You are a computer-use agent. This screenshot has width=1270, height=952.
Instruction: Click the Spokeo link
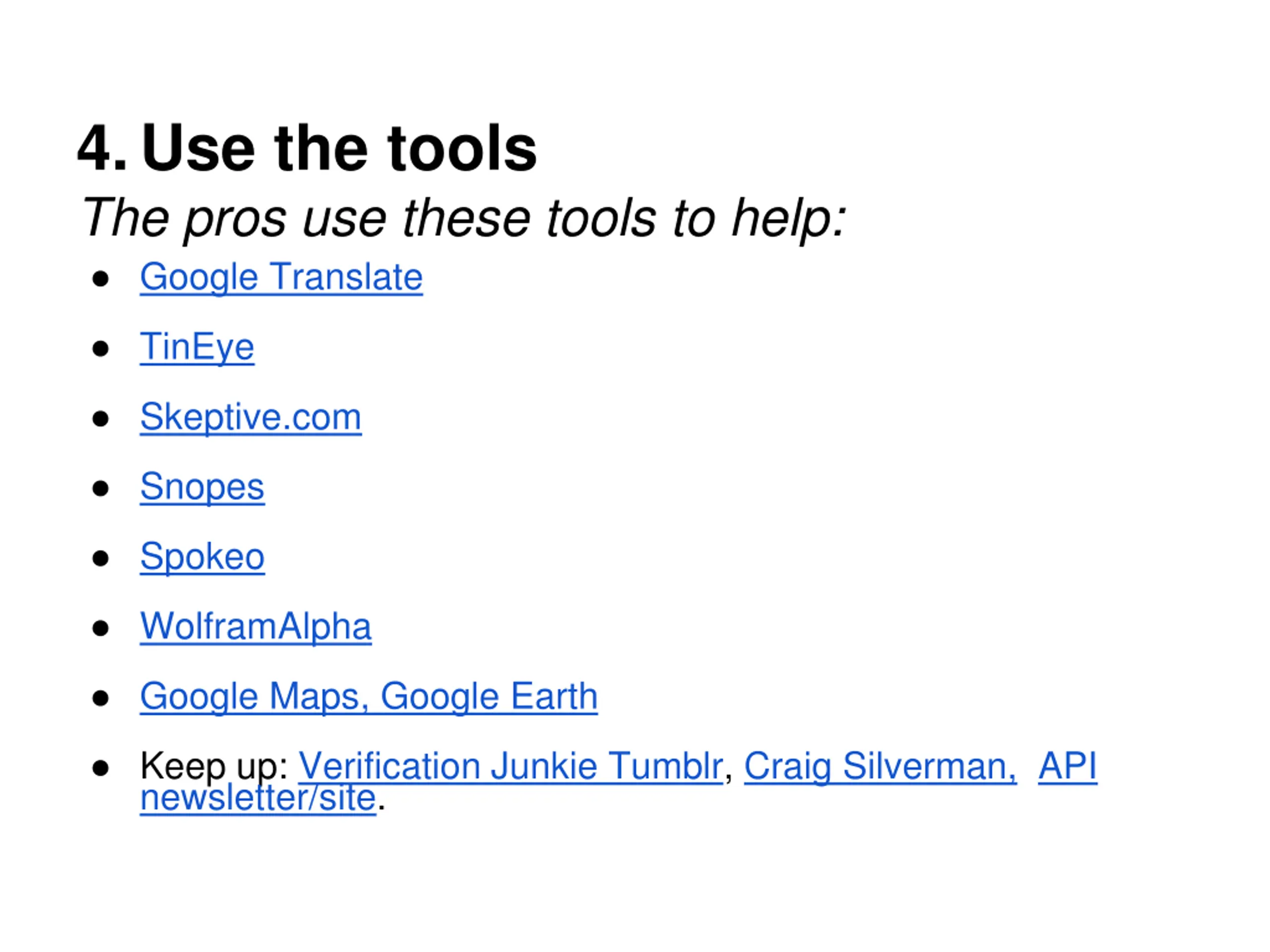(203, 558)
